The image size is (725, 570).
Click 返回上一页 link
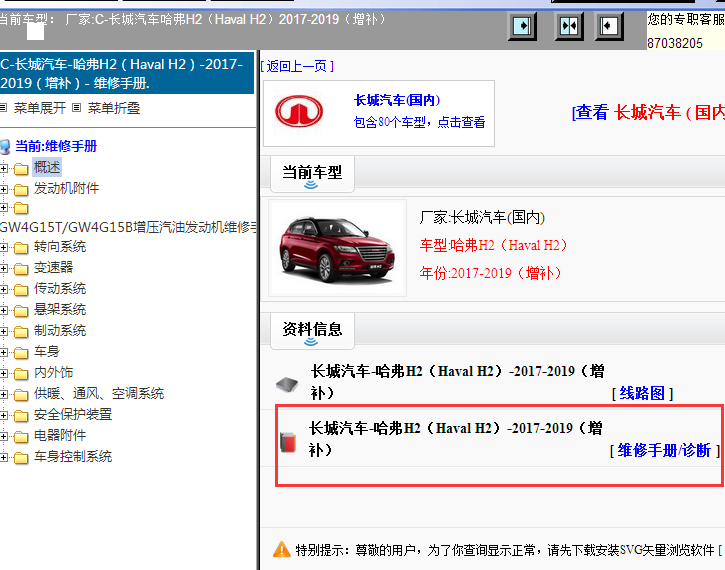(x=297, y=66)
